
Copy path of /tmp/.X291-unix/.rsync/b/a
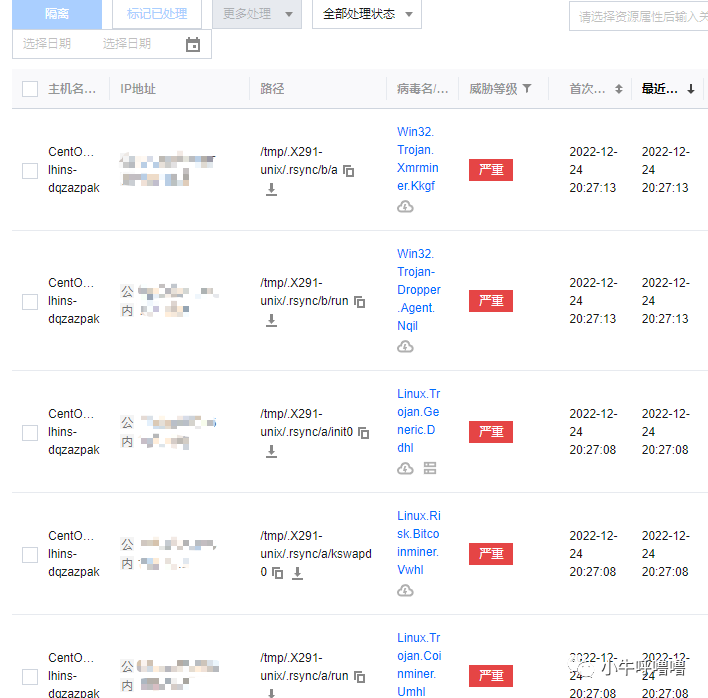coord(349,171)
